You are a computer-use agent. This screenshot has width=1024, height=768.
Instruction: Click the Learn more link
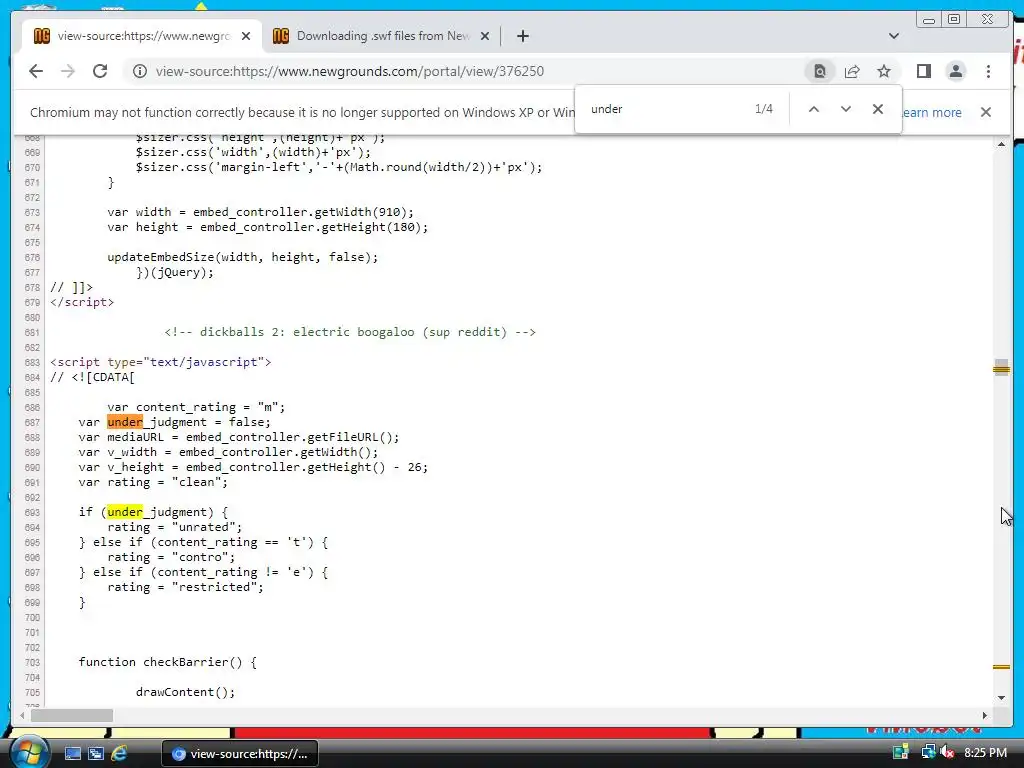click(932, 112)
